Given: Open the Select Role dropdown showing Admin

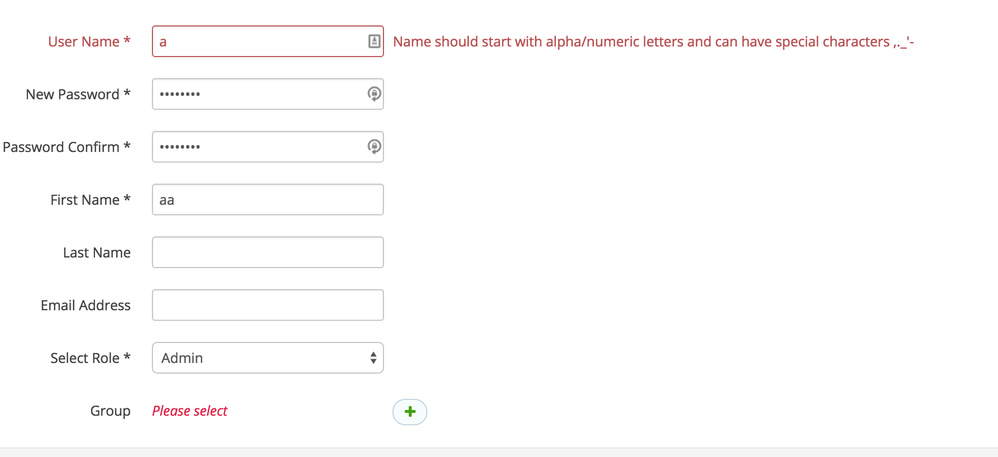Looking at the screenshot, I should point(267,358).
